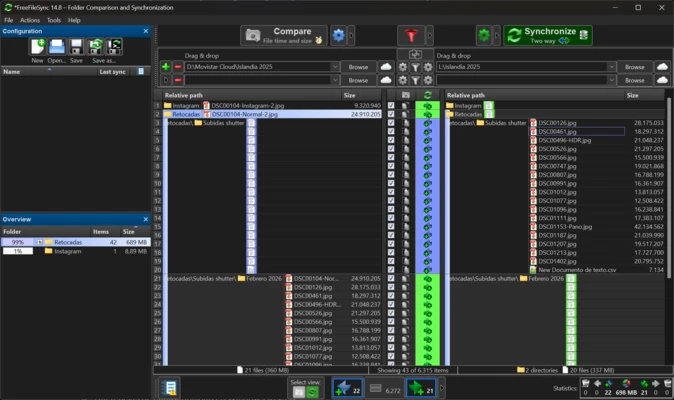Toggle view of 21 files to create right
The width and height of the screenshot is (674, 400).
(x=421, y=388)
